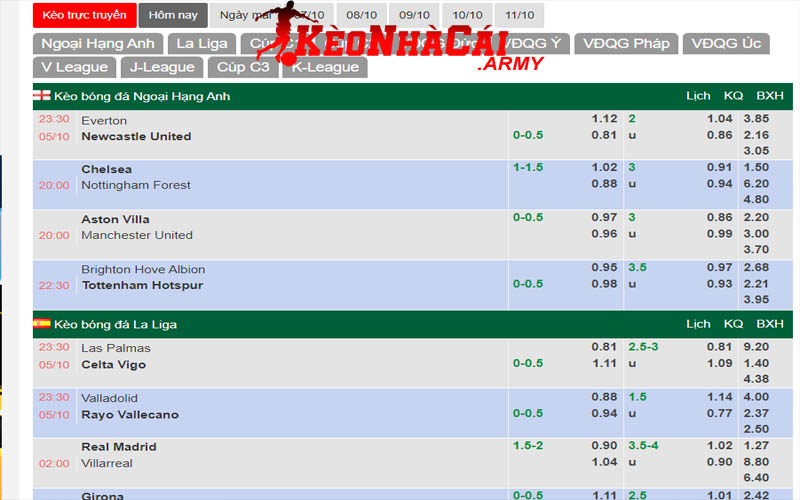View BXH in the Ngoại Hạng Anh header
800x500 pixels.
[769, 96]
